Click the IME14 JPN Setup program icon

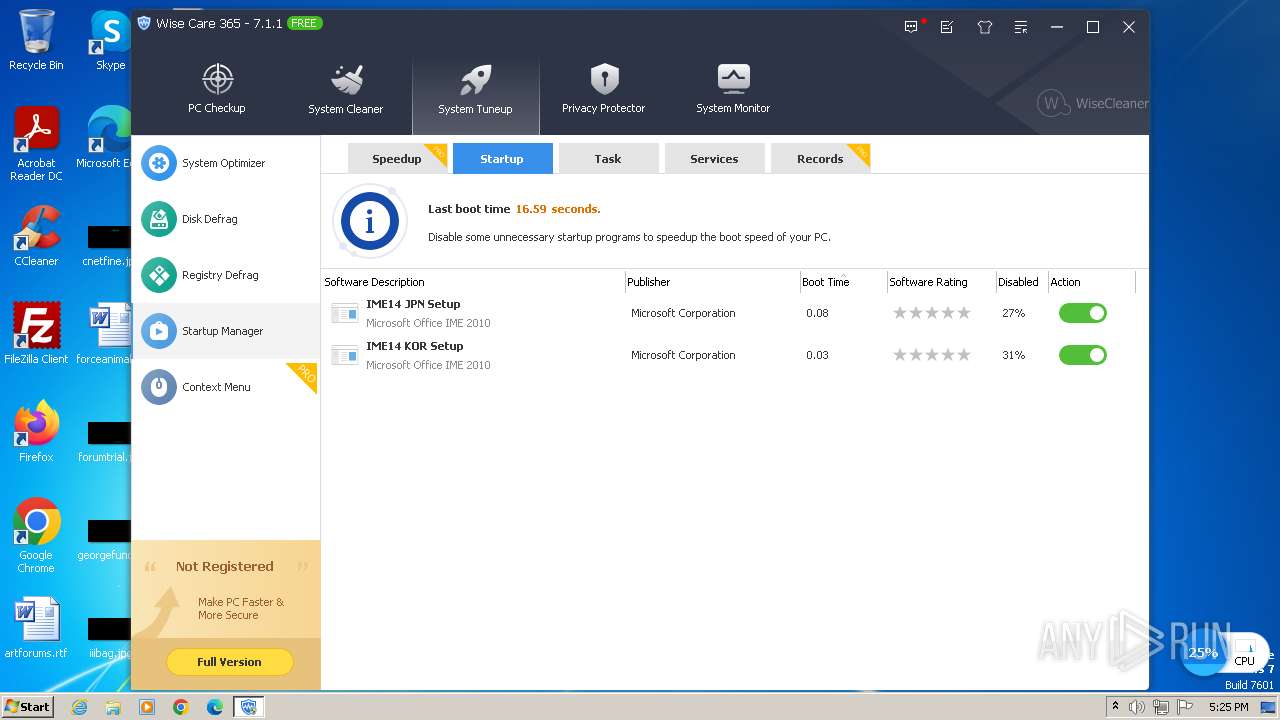(344, 314)
